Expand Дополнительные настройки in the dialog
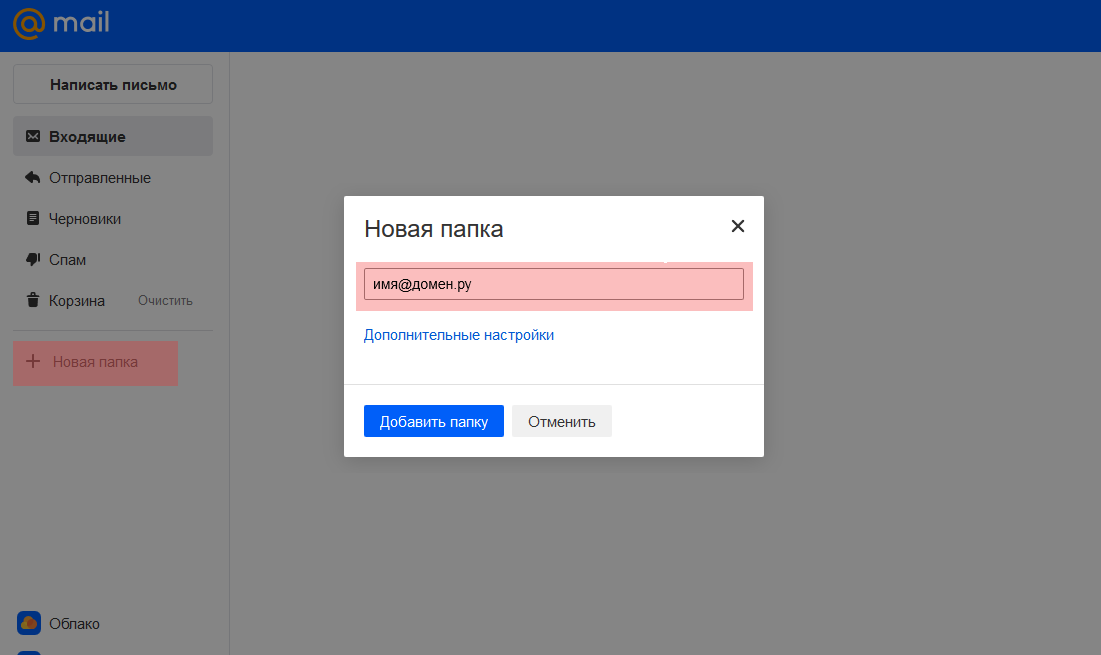The width and height of the screenshot is (1101, 655). [x=459, y=335]
